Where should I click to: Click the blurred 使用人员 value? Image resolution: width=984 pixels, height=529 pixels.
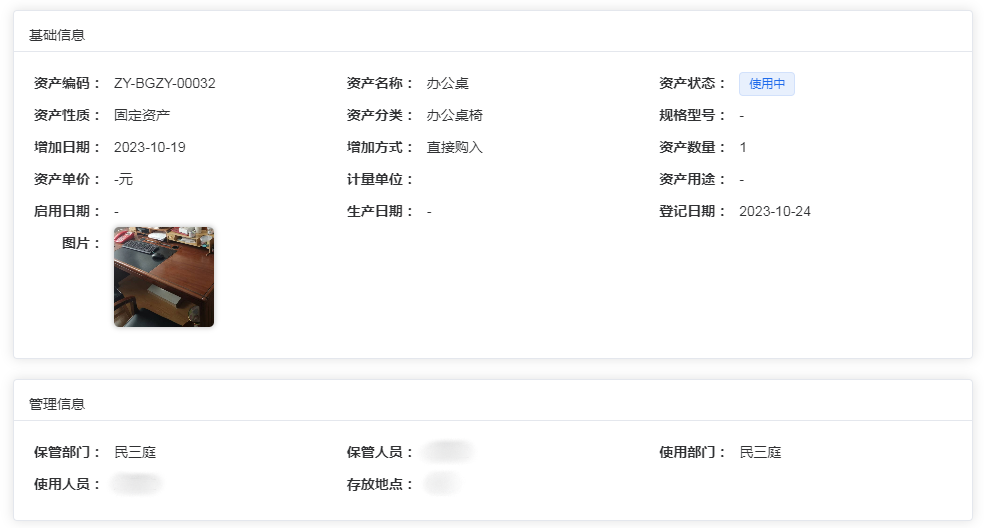click(x=136, y=484)
